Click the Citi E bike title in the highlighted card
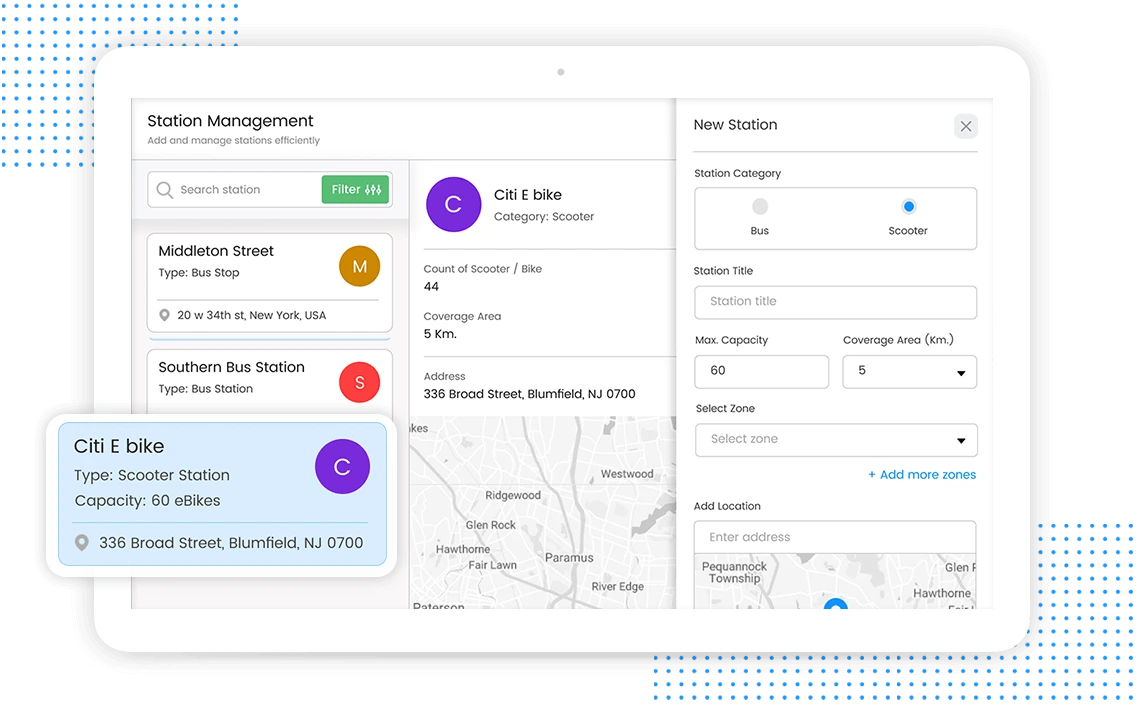This screenshot has width=1142, height=710. tap(119, 446)
